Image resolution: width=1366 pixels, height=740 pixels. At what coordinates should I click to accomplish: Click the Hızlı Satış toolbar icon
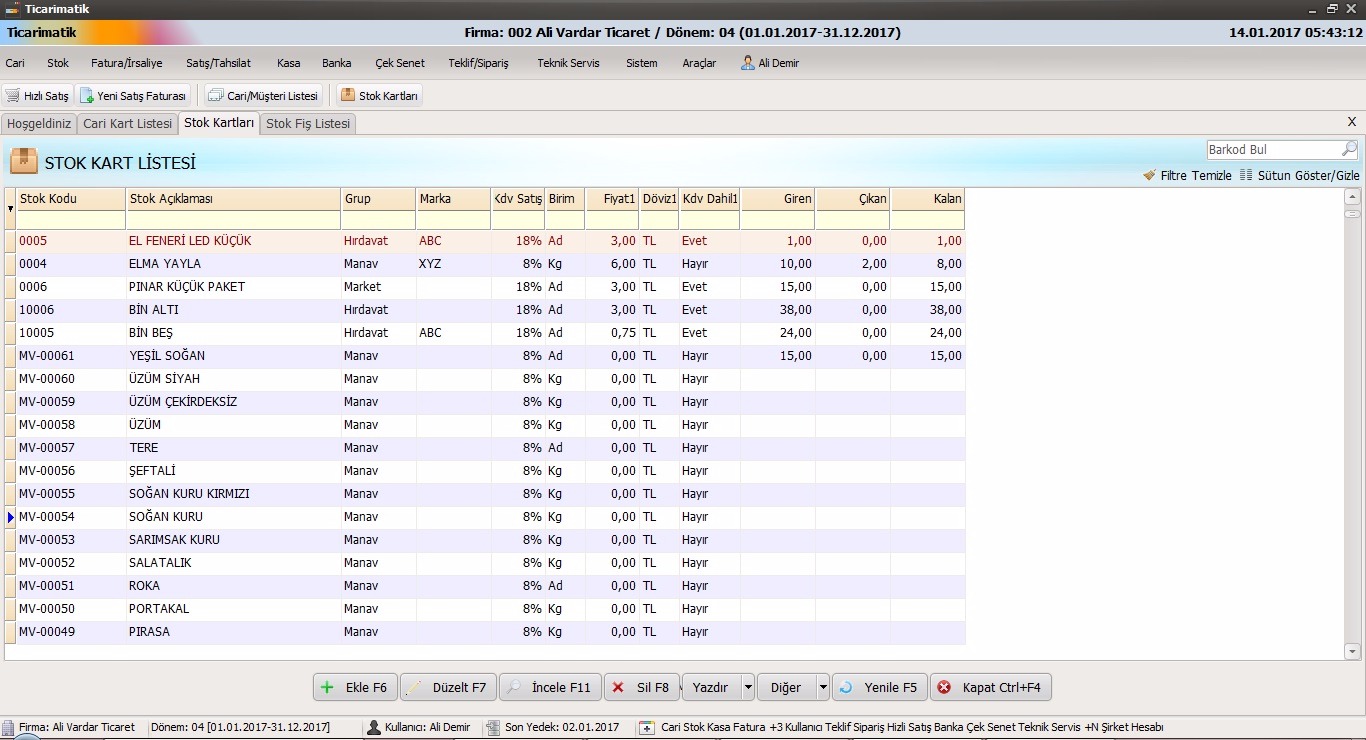tap(36, 96)
